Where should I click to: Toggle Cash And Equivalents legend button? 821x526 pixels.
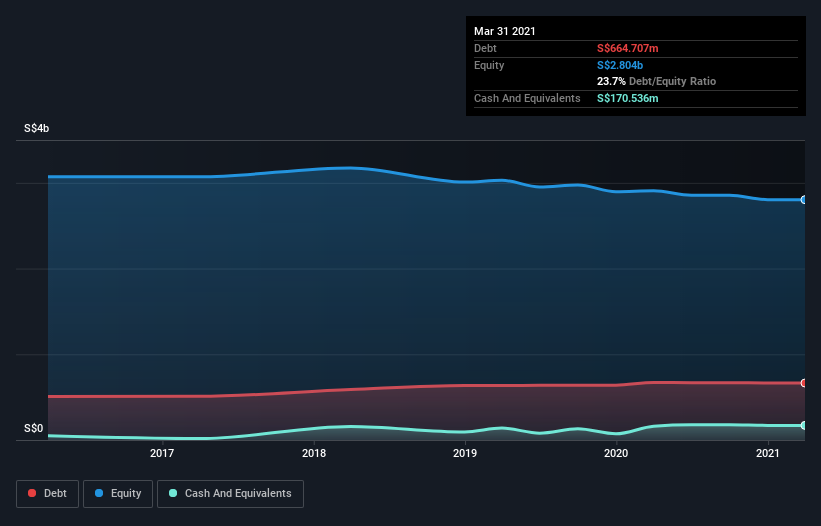pos(230,494)
